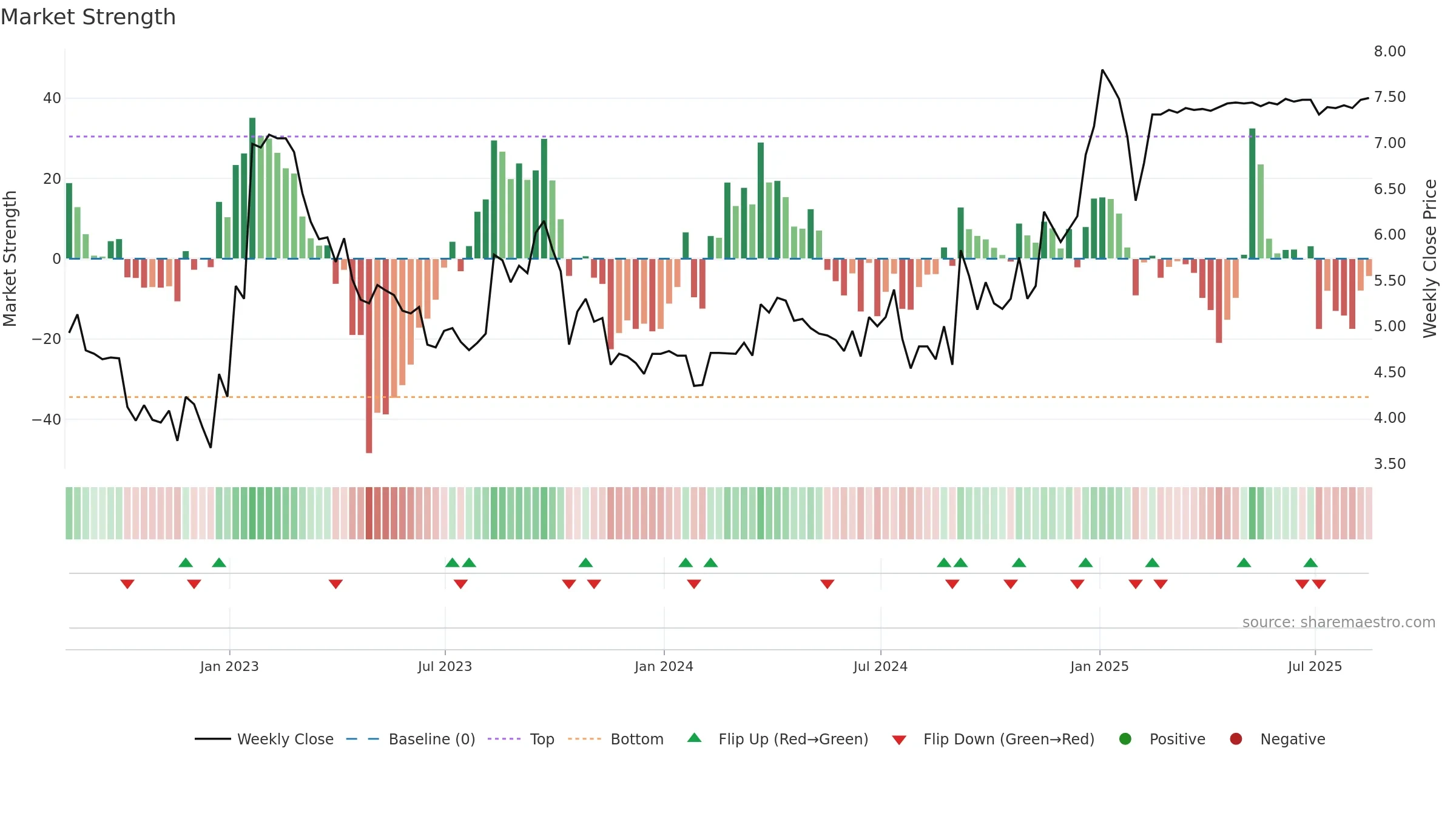Click the −20 tick on strength axis
1456x819 pixels.
coord(47,339)
